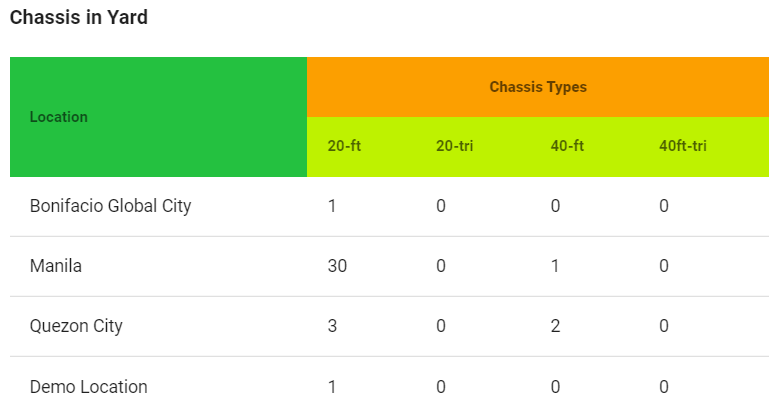Click the Demo Location row
This screenshot has width=775, height=413.
[x=89, y=387]
